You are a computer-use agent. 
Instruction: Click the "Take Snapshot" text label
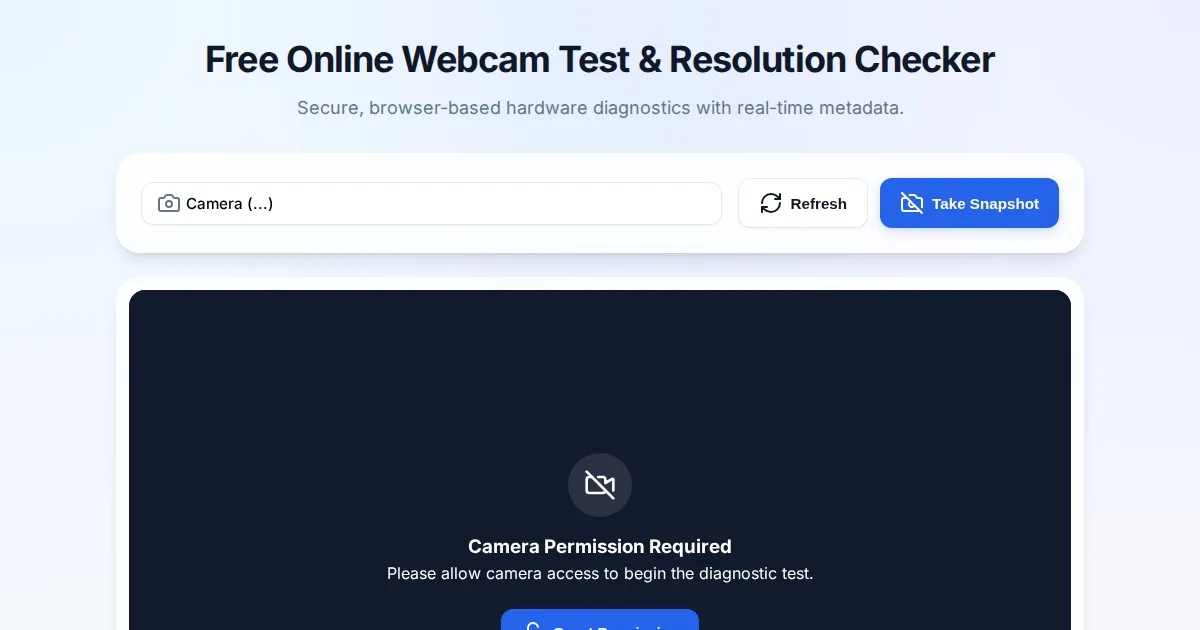coord(985,204)
